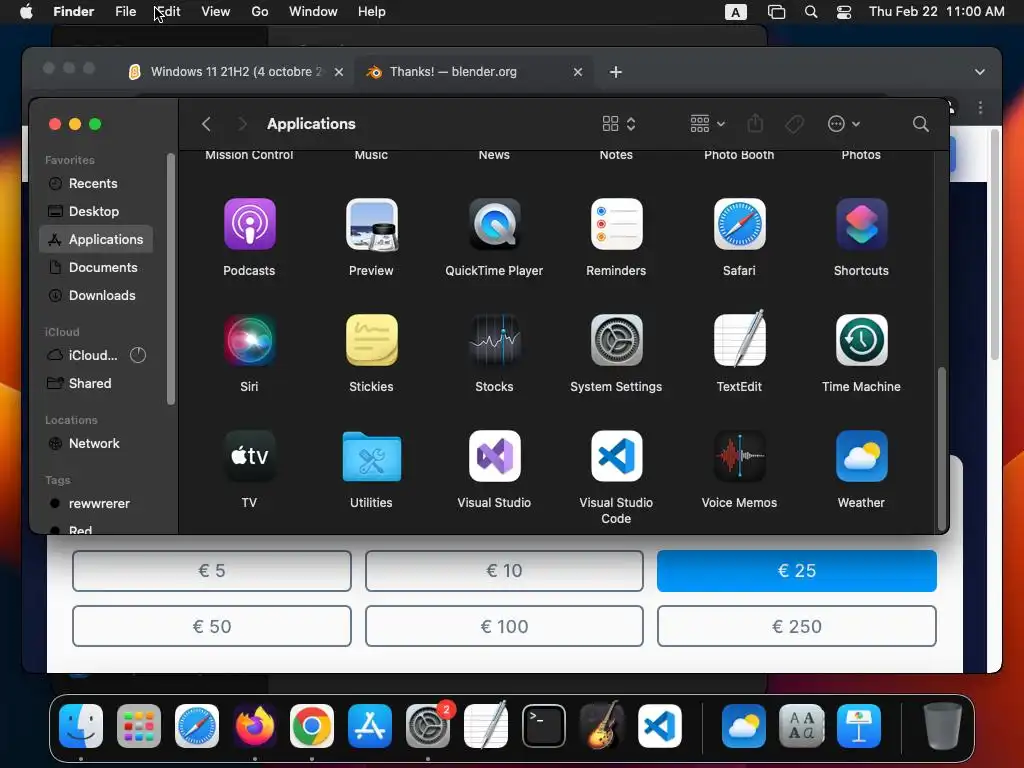1024x768 pixels.
Task: Choose the € 100 donation amount
Action: point(504,626)
